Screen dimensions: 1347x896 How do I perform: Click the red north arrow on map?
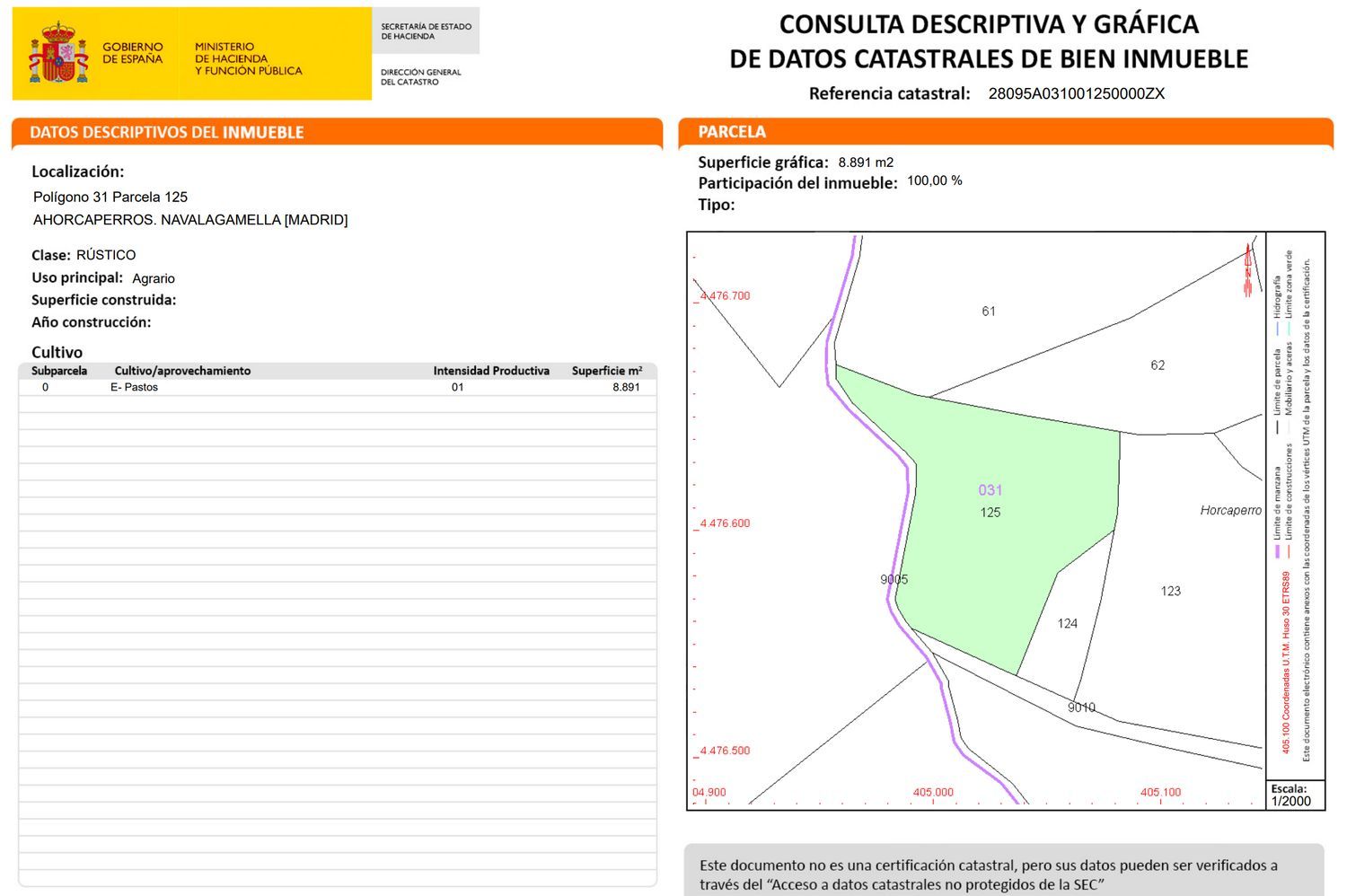click(x=1247, y=268)
